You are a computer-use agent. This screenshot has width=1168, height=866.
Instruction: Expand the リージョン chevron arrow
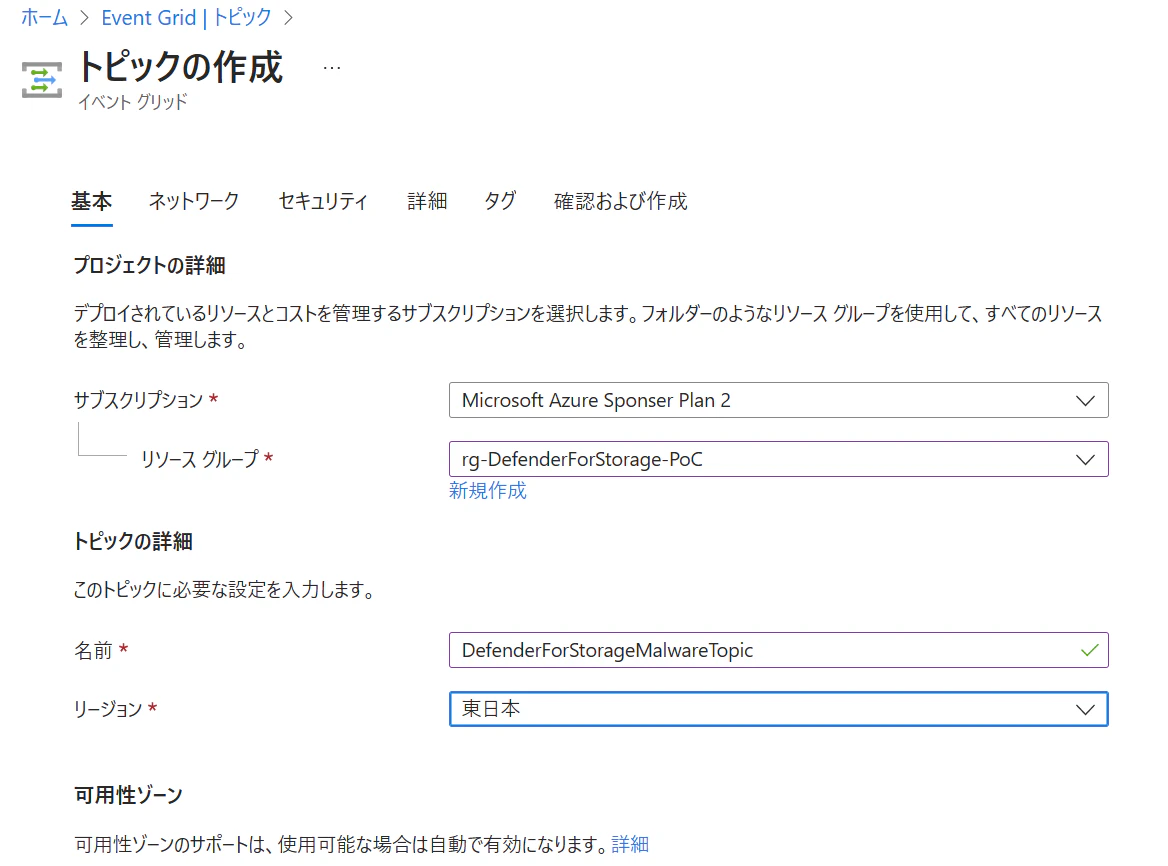pos(1085,709)
